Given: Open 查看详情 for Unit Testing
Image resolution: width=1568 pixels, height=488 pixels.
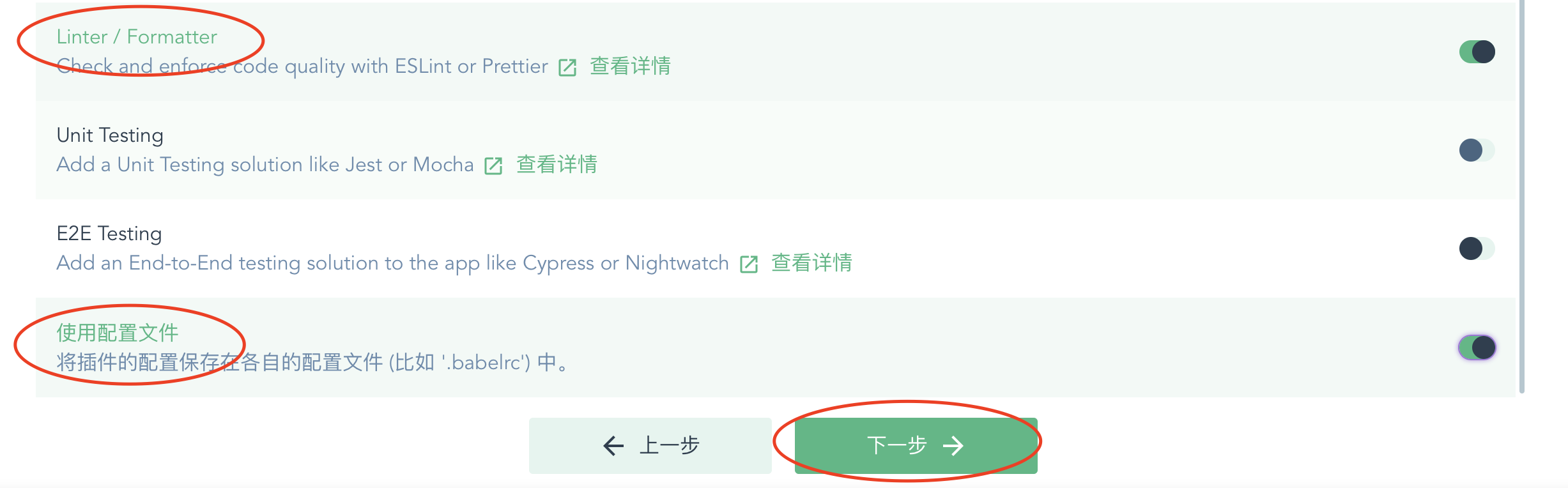Looking at the screenshot, I should tap(557, 165).
